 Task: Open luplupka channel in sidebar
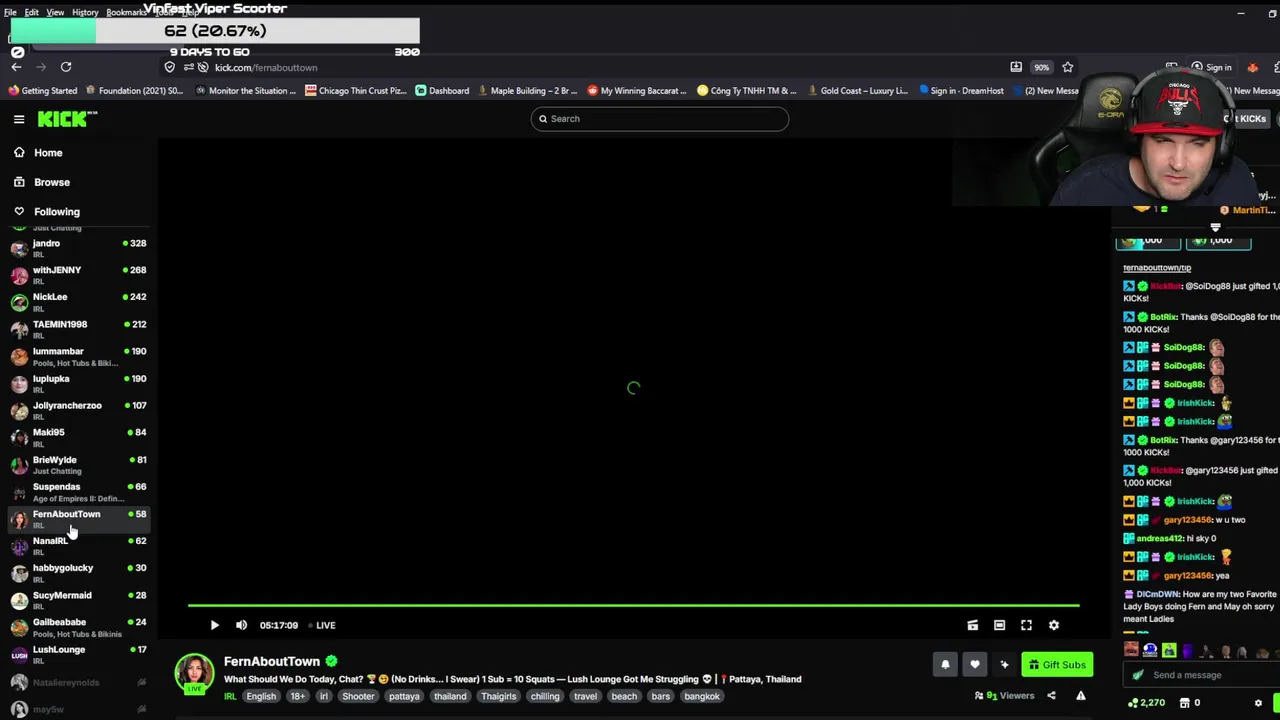click(78, 383)
